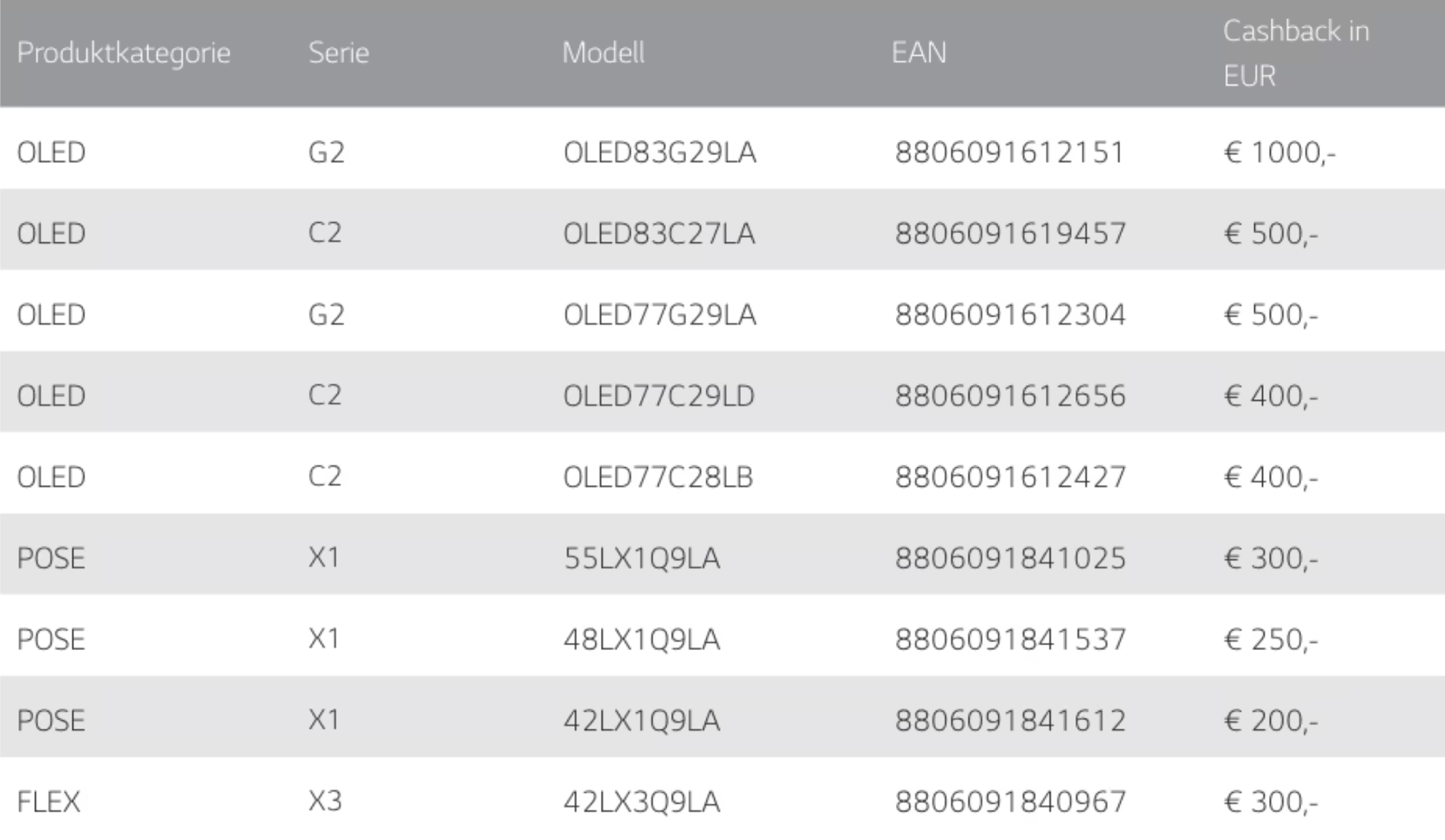Click model OLED77C28LB

(x=657, y=477)
